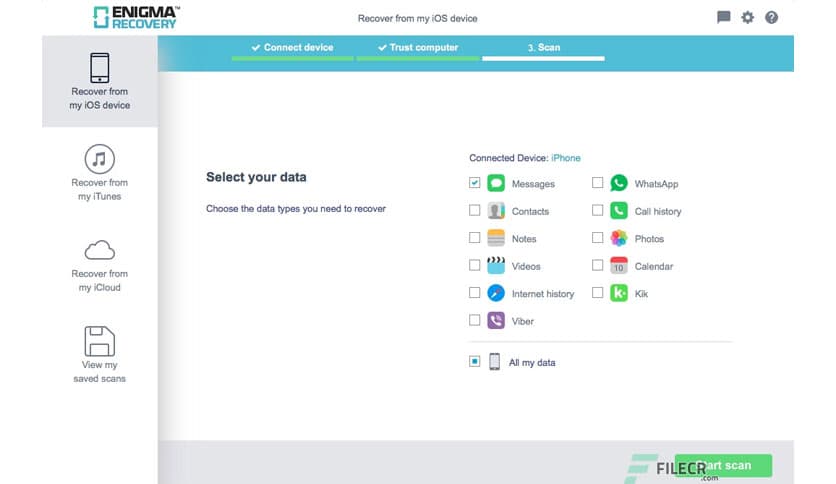Click the yellow Notes app icon

coord(496,238)
